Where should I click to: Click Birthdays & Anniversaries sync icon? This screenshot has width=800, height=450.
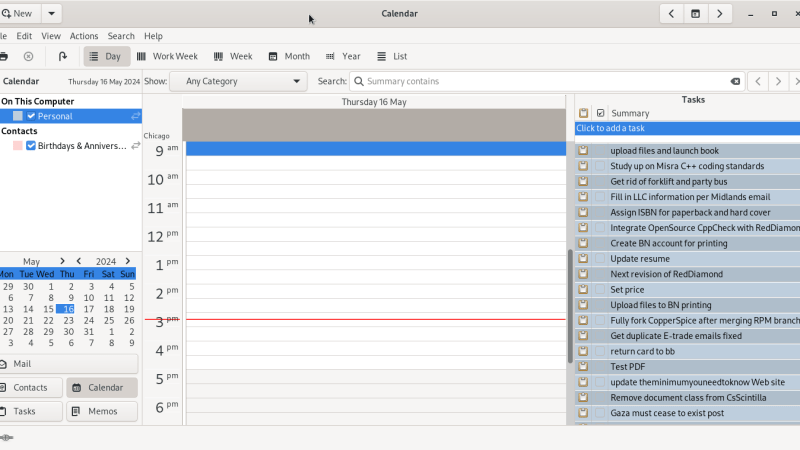click(135, 146)
